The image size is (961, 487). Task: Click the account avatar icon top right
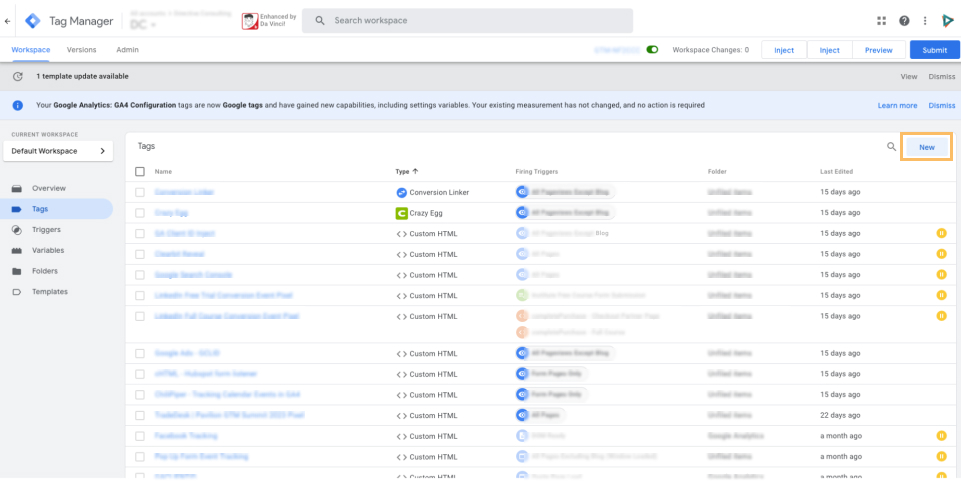948,21
